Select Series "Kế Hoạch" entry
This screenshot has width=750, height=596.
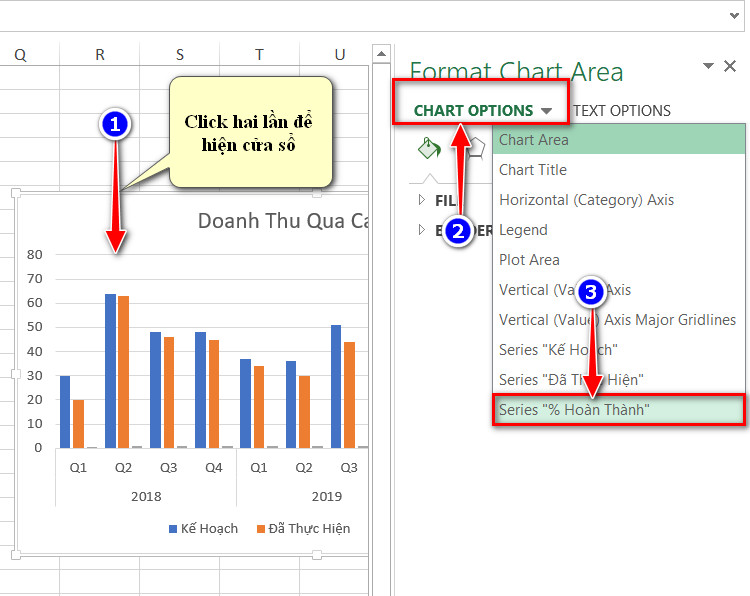point(618,350)
